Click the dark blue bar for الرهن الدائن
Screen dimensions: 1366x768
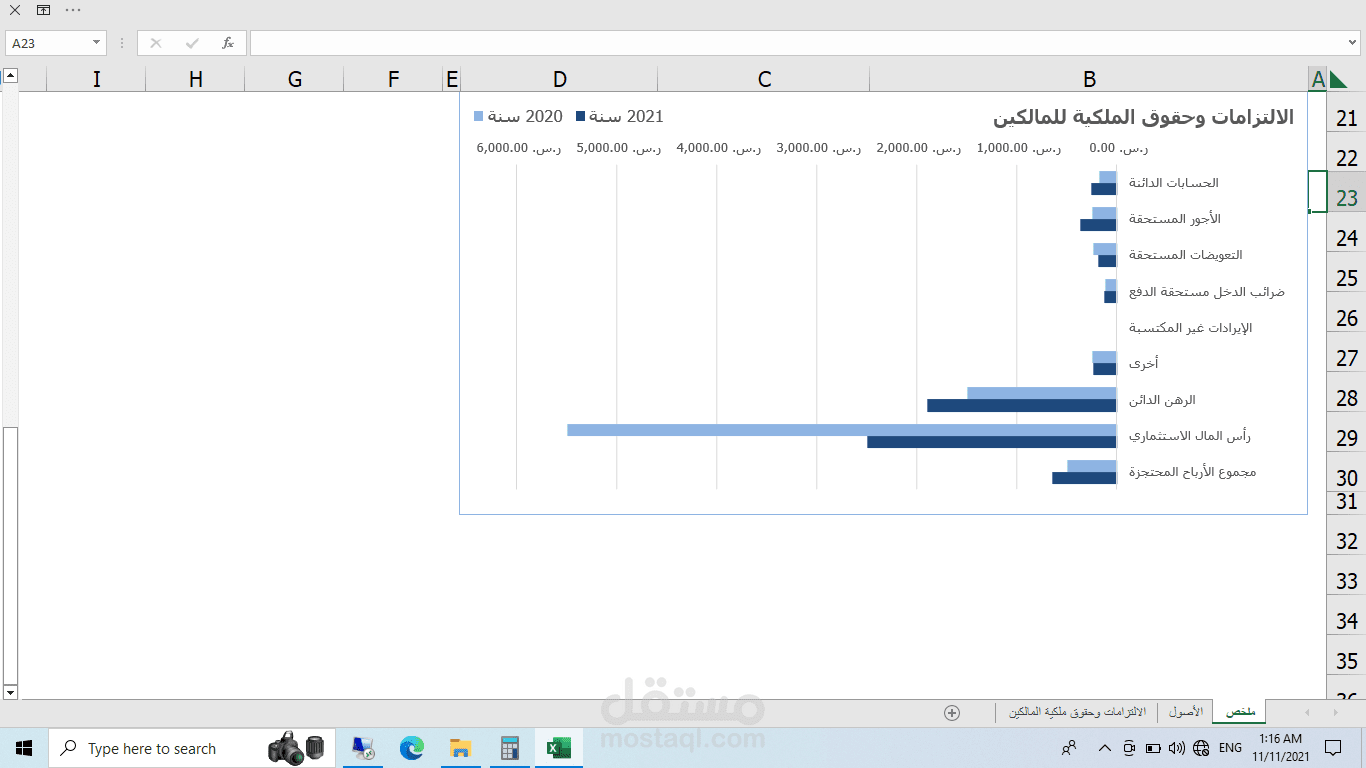1022,405
